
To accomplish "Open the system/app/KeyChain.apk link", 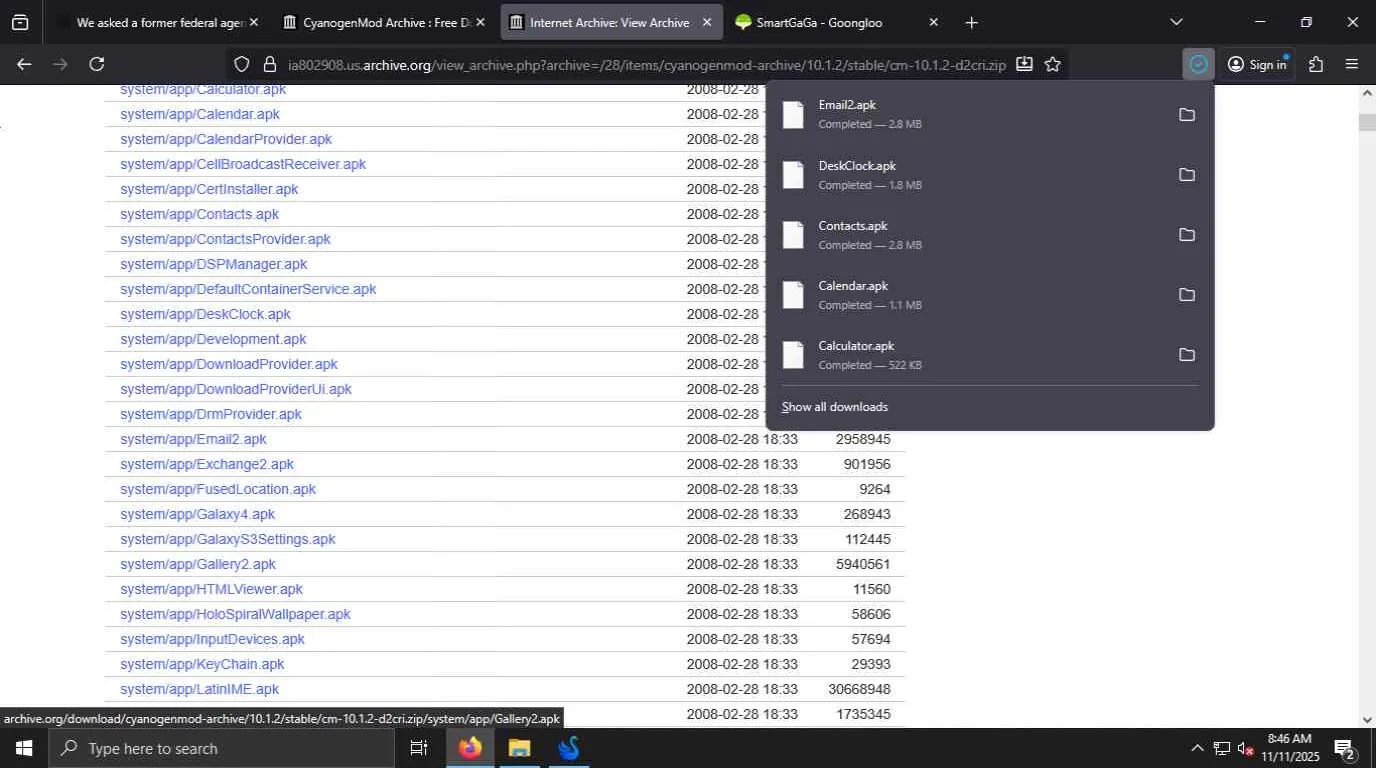I will (202, 664).
